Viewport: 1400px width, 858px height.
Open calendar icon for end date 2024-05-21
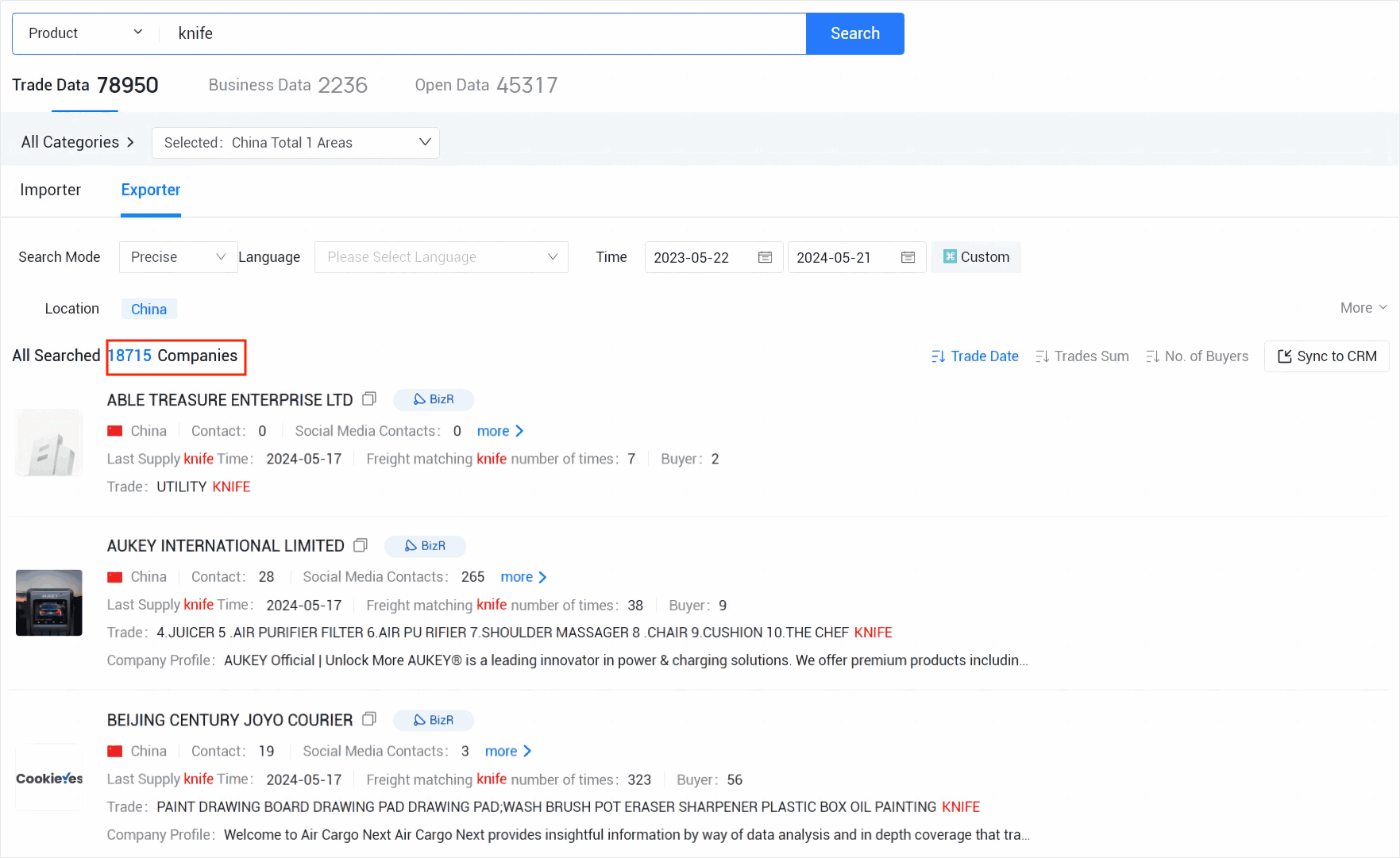coord(908,257)
